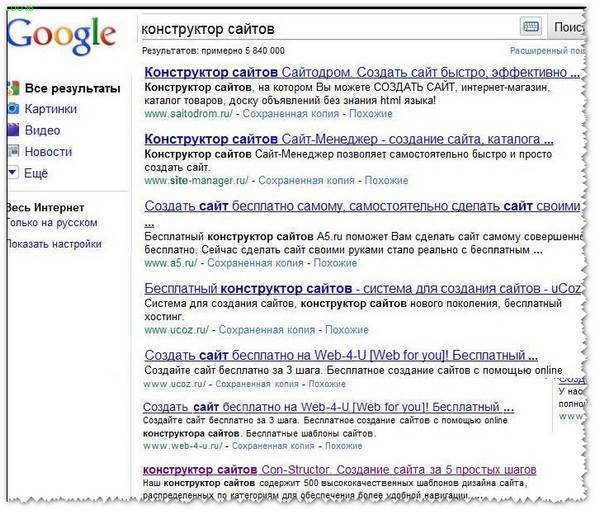The width and height of the screenshot is (600, 515).
Task: Click the www.a5.ru/ URL text
Action: (x=171, y=263)
